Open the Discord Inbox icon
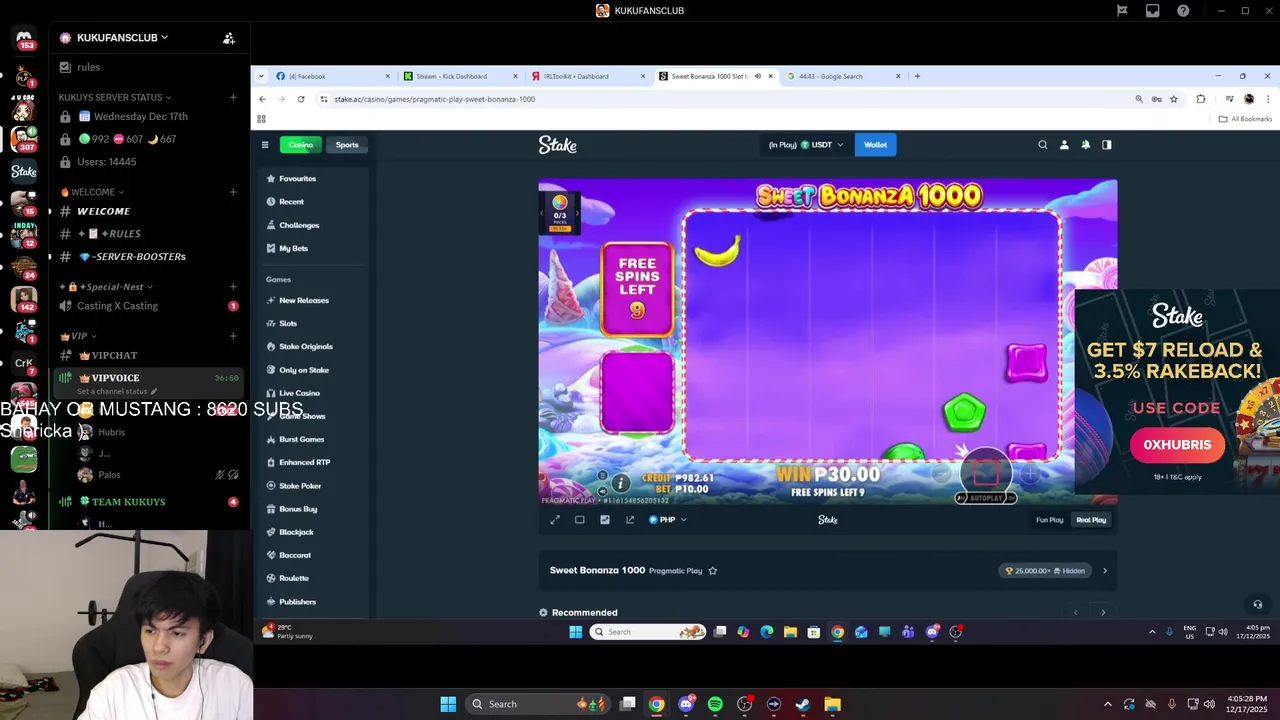Viewport: 1280px width, 720px height. (1153, 11)
